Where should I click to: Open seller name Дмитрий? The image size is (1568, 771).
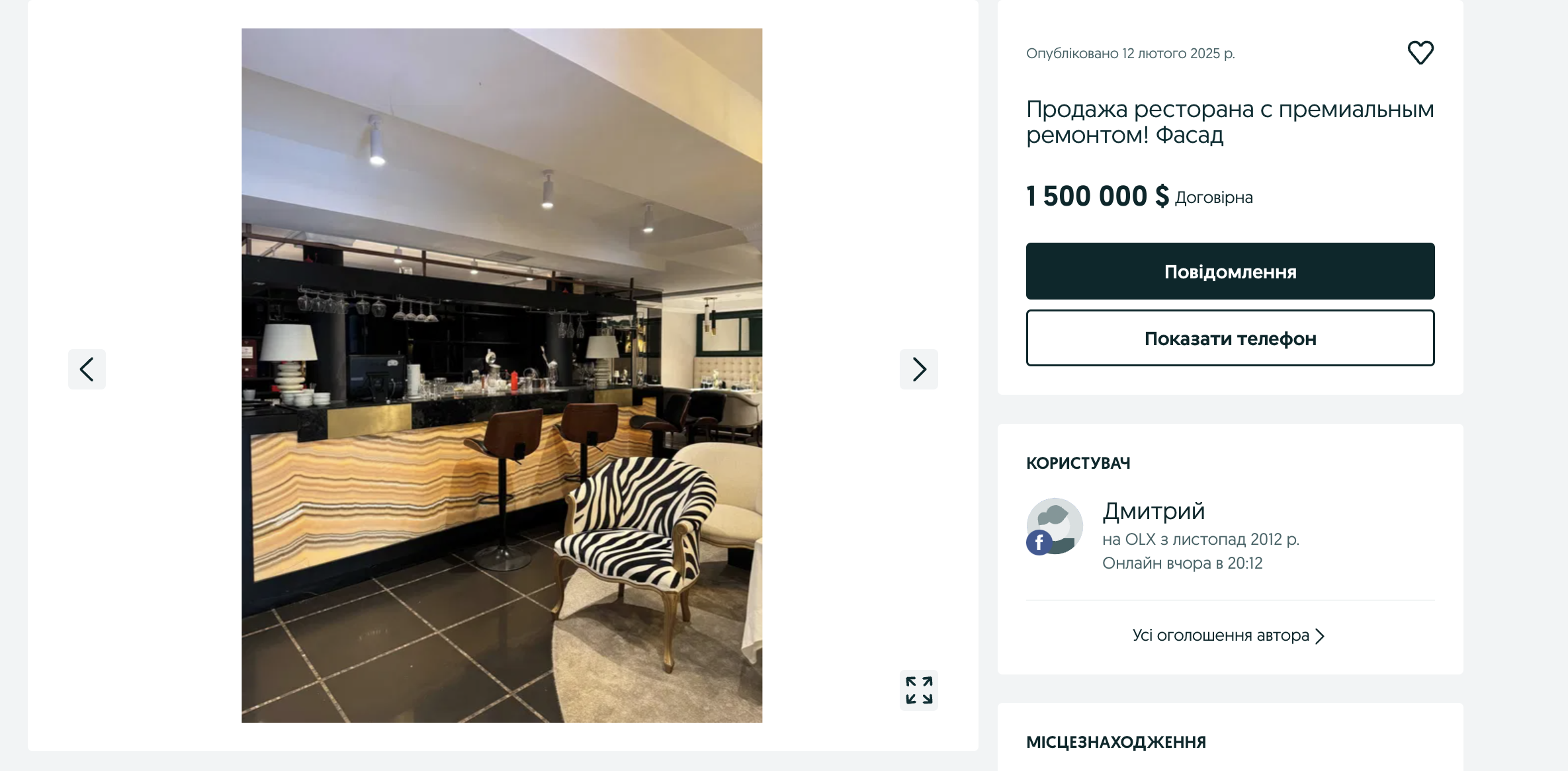tap(1153, 511)
